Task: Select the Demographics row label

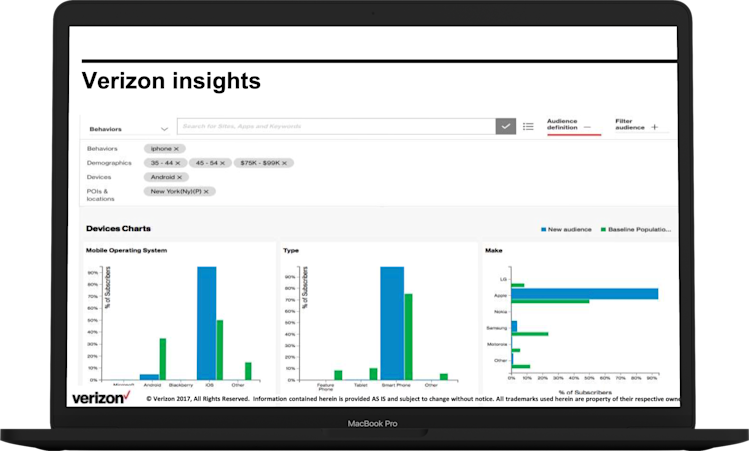Action: click(109, 163)
